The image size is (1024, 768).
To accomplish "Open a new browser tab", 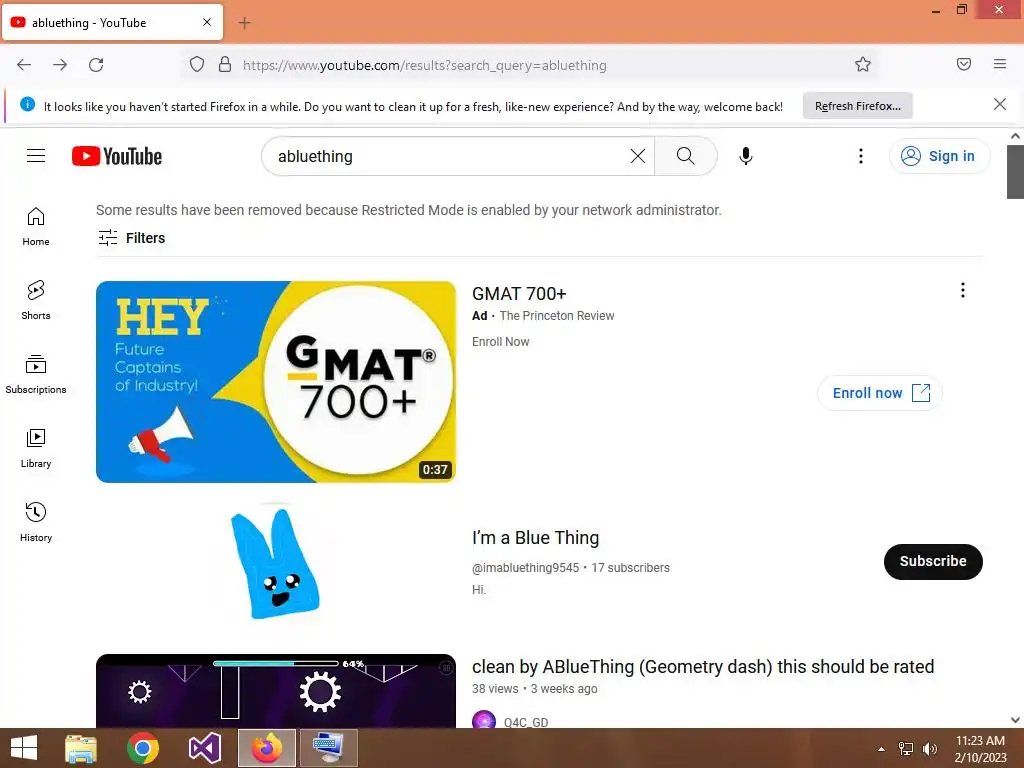I will tap(244, 23).
